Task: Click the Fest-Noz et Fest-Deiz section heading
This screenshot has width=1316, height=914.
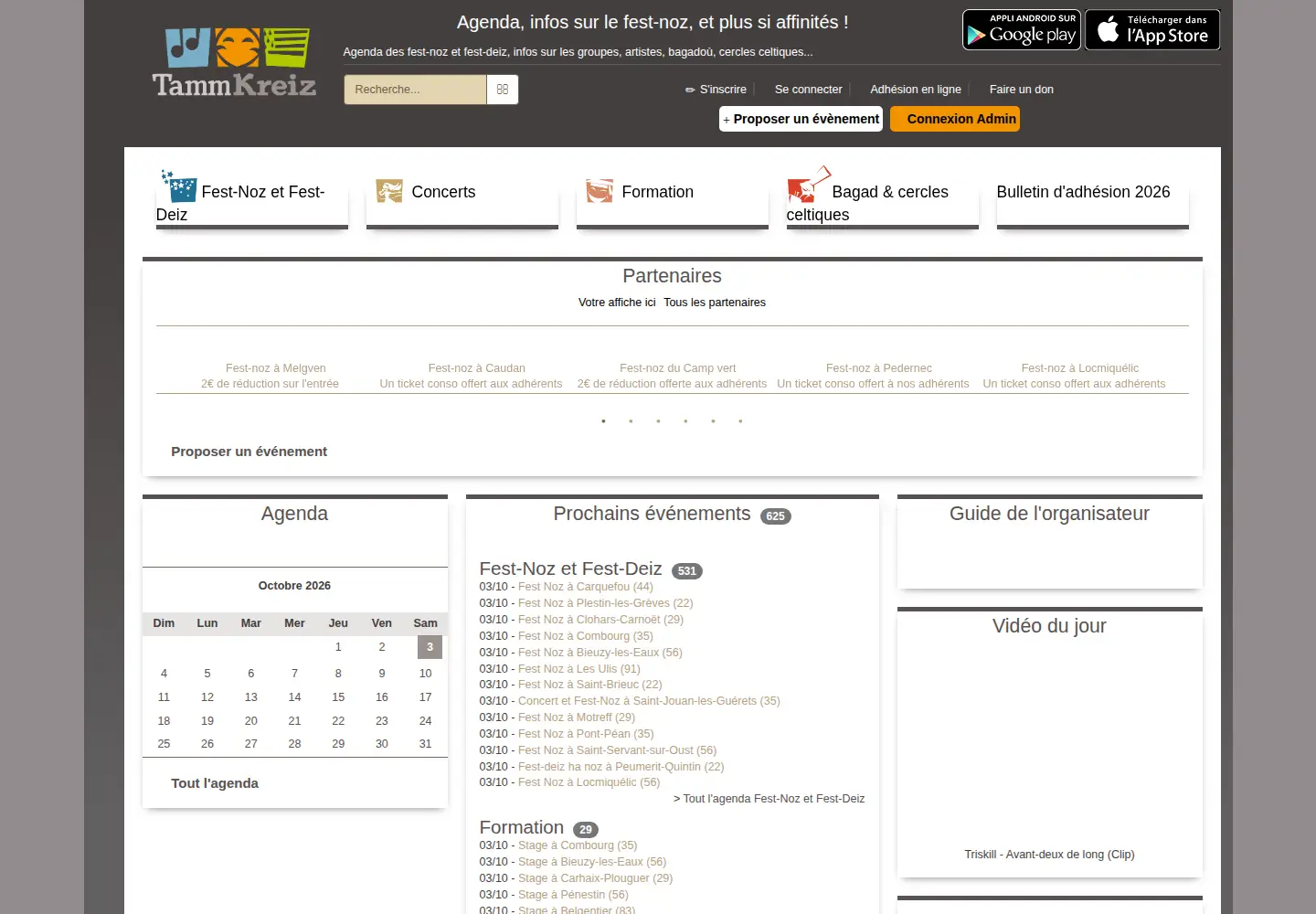Action: [570, 569]
